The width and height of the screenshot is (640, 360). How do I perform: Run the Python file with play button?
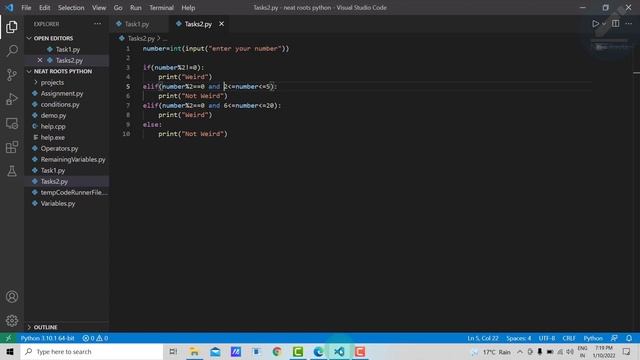click(x=596, y=24)
